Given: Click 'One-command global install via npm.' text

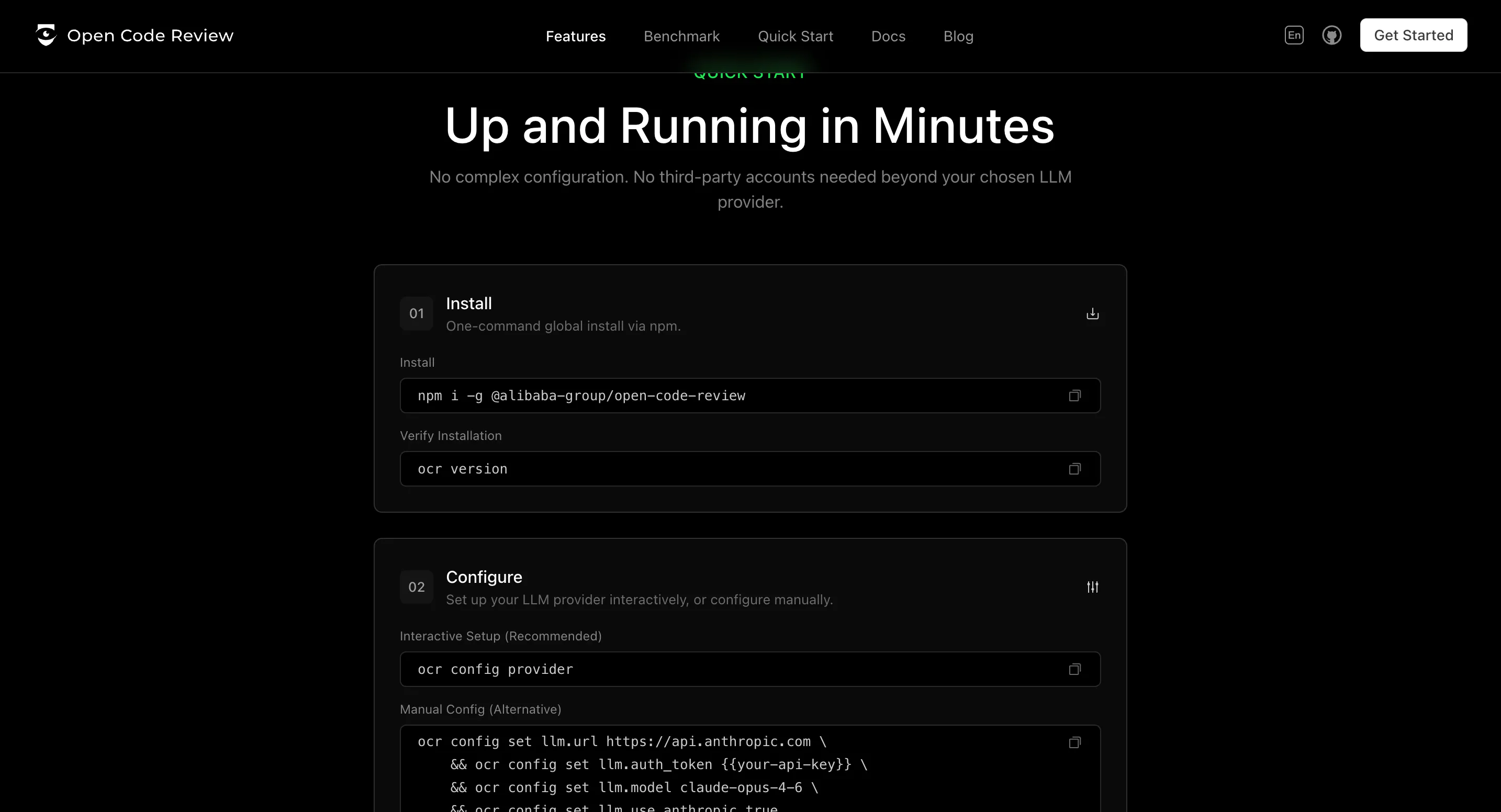Looking at the screenshot, I should tap(563, 326).
